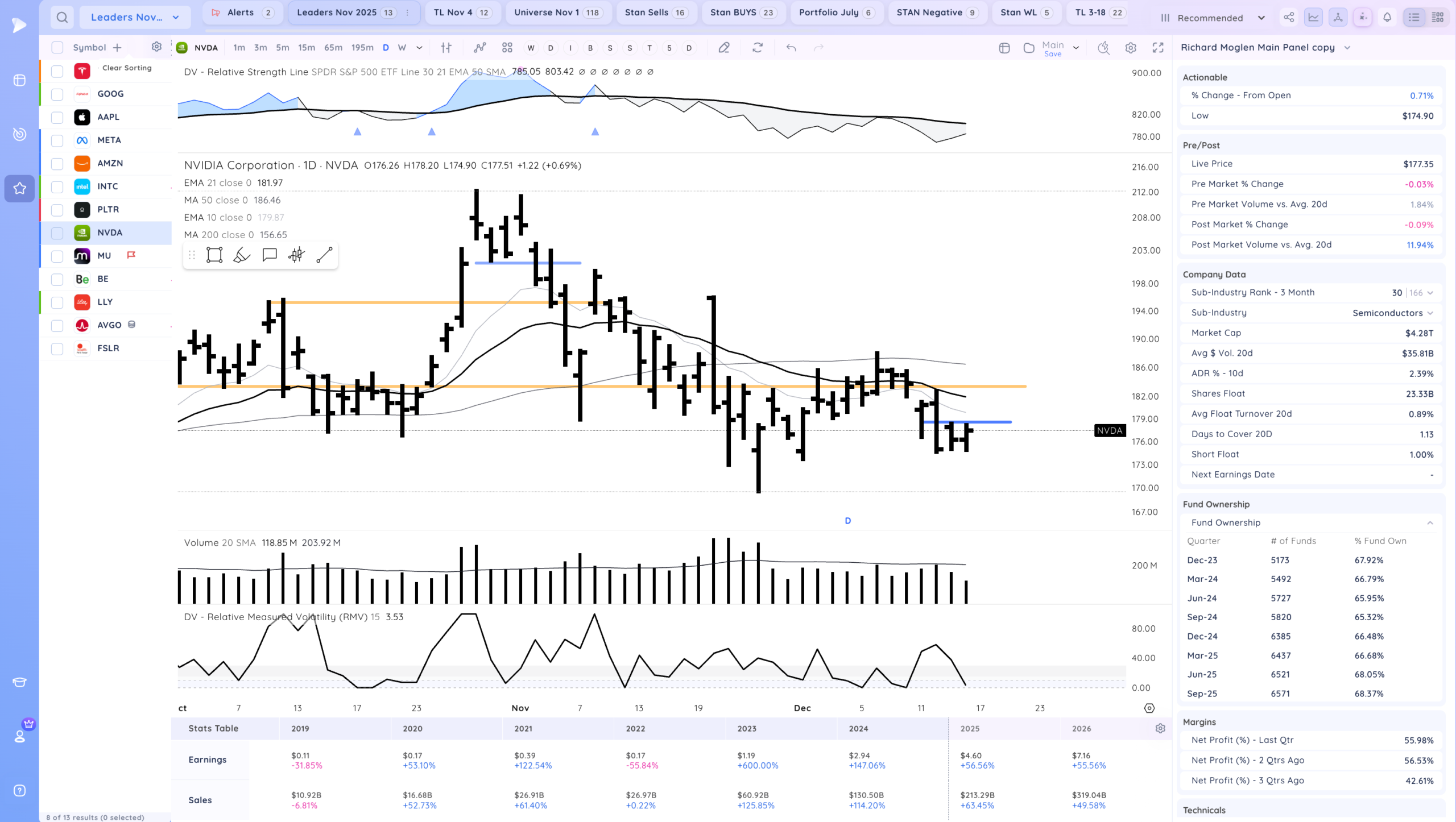Click the notification bell icon
Viewport: 1456px width, 822px height.
click(x=1387, y=18)
